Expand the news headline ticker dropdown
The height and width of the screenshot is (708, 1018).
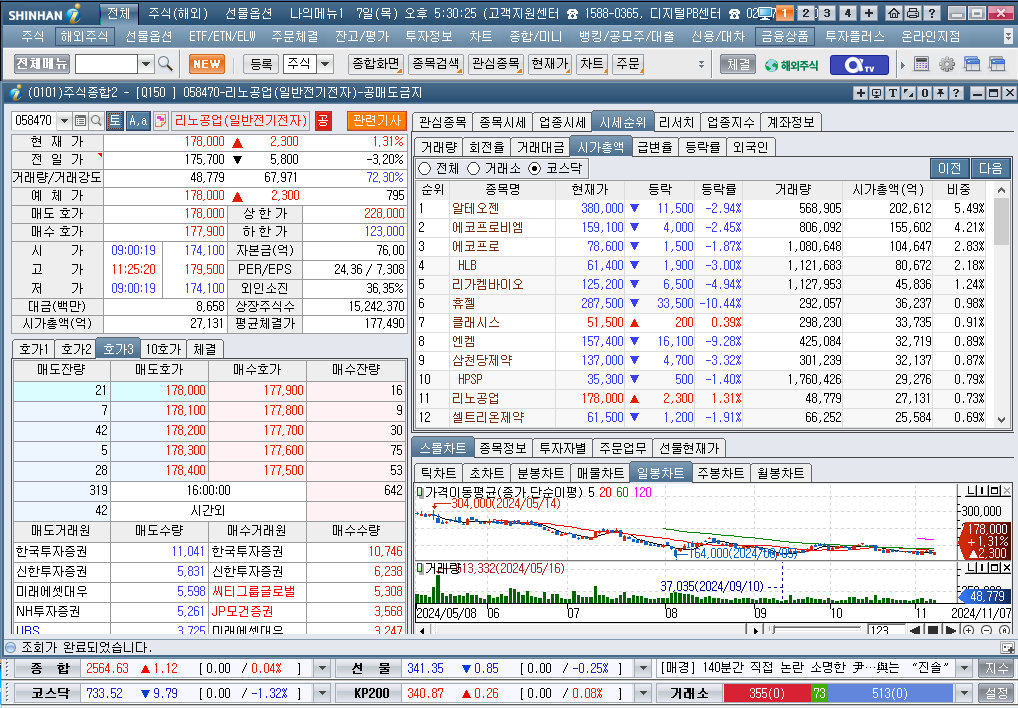click(964, 668)
